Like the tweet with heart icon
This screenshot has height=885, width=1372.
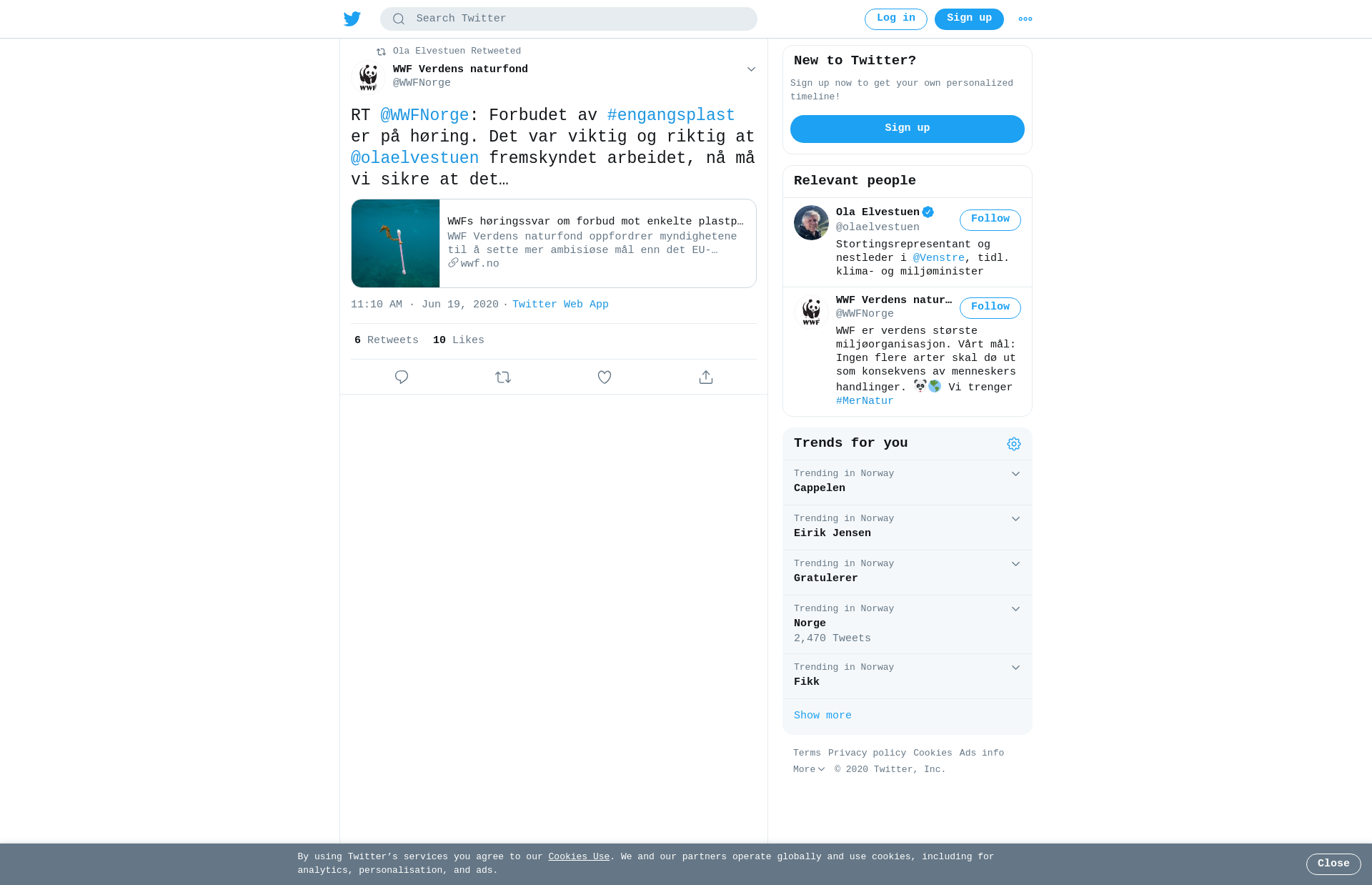(605, 377)
